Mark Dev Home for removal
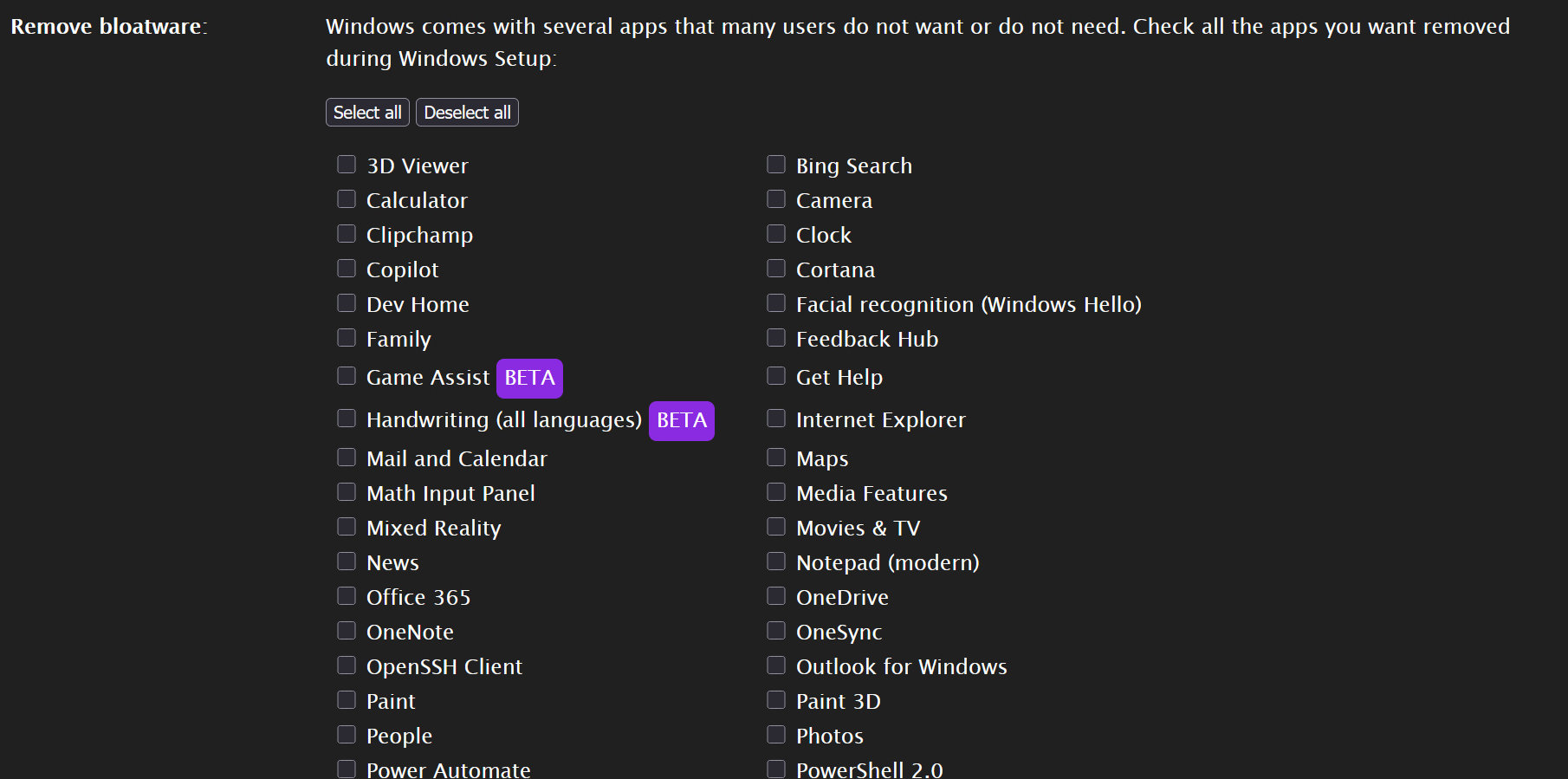Viewport: 1568px width, 779px height. pyautogui.click(x=347, y=303)
